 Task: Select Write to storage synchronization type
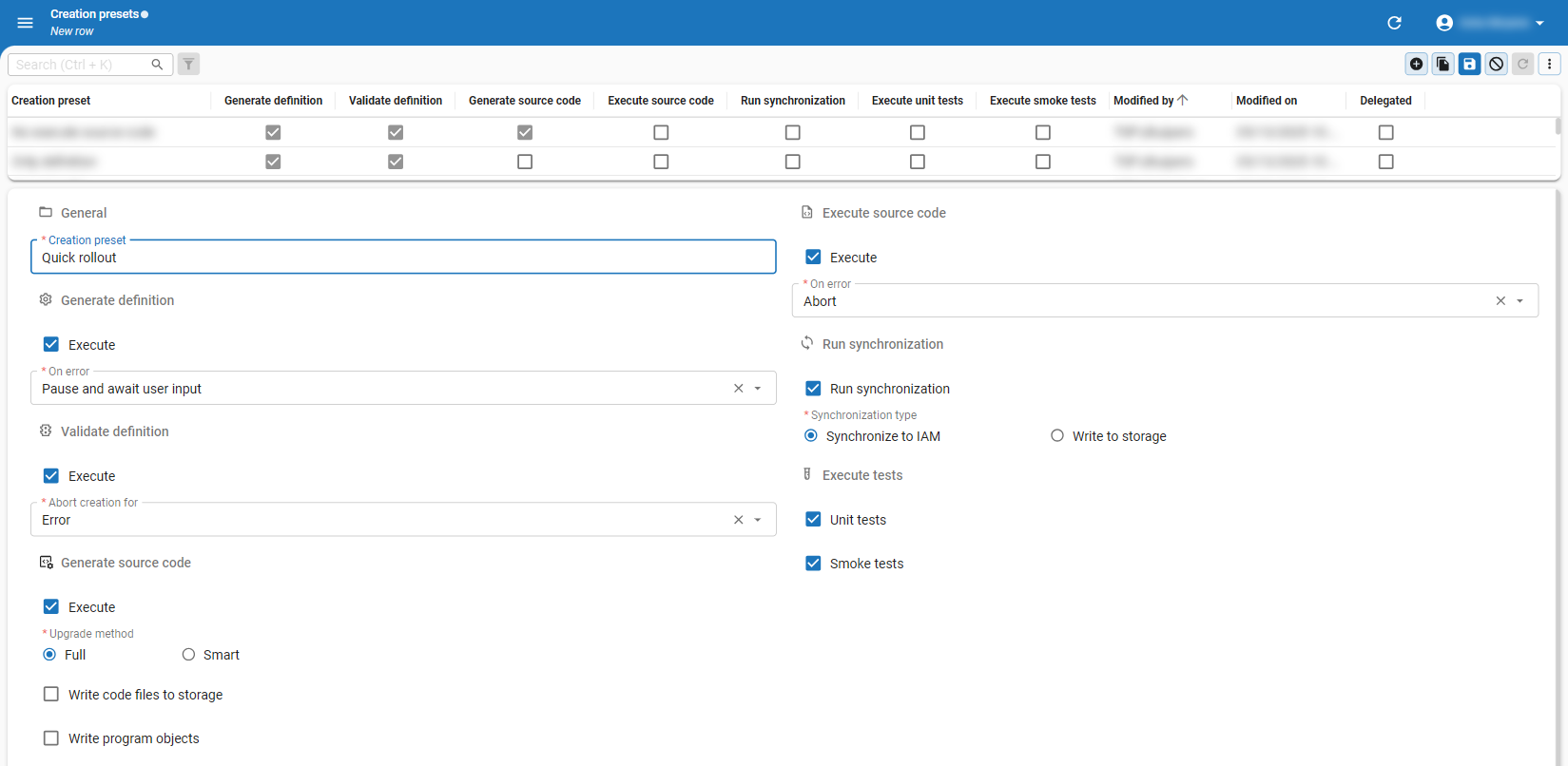click(x=1057, y=435)
